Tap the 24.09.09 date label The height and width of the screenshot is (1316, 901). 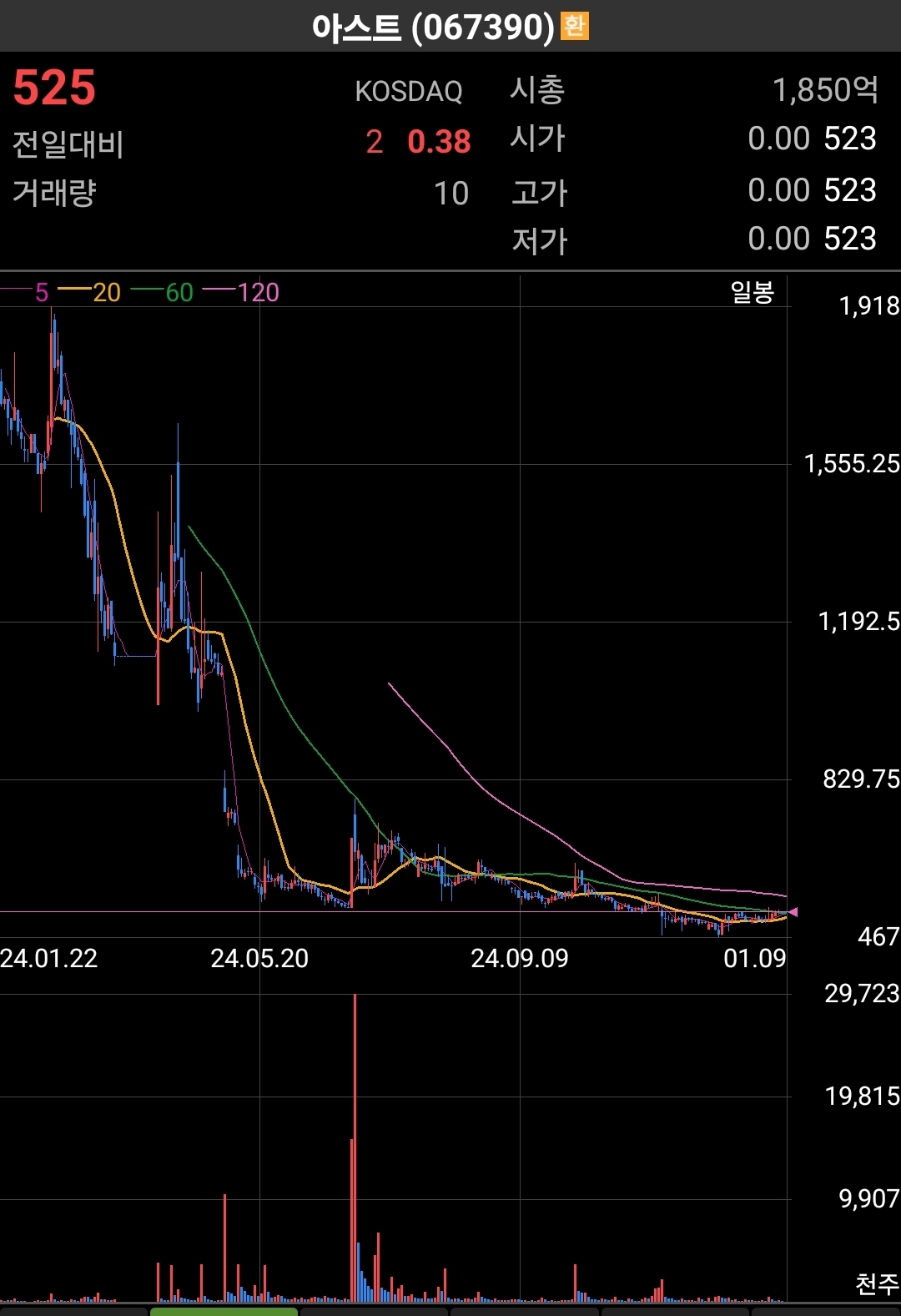point(520,958)
